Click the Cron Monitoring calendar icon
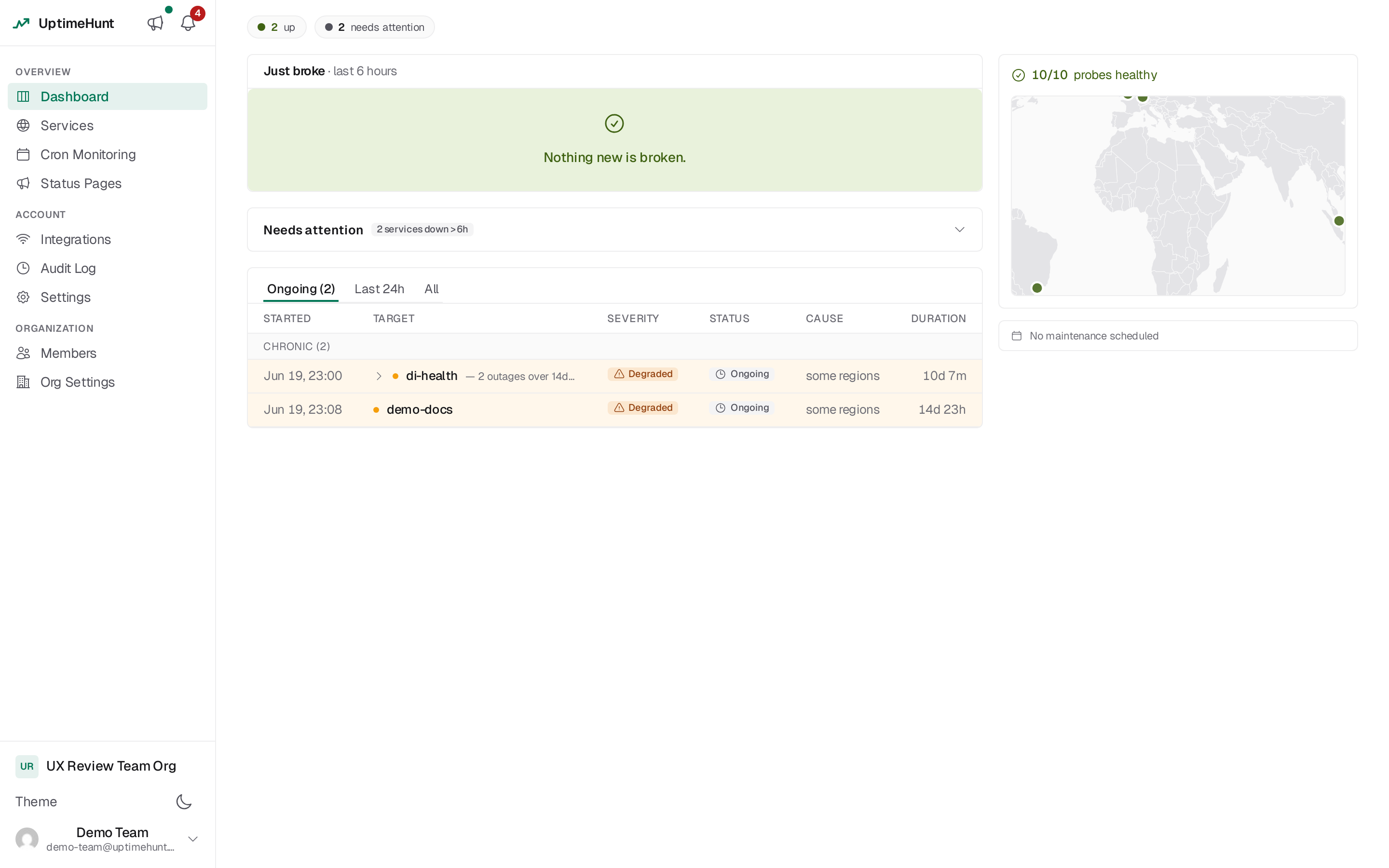The width and height of the screenshot is (1389, 868). 23,154
